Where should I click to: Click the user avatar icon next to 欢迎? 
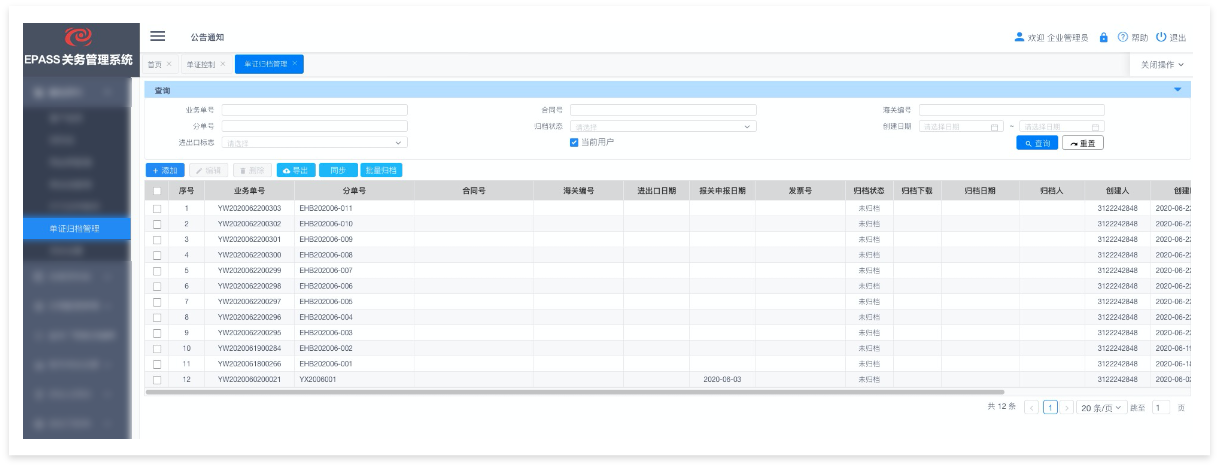1019,37
